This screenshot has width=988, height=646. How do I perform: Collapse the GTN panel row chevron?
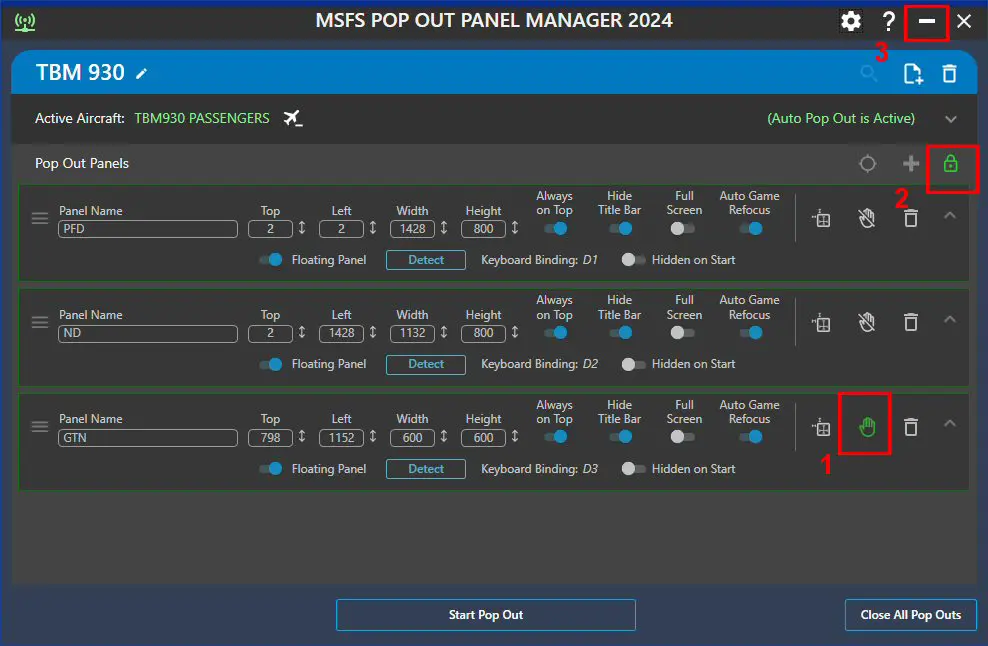[x=950, y=424]
